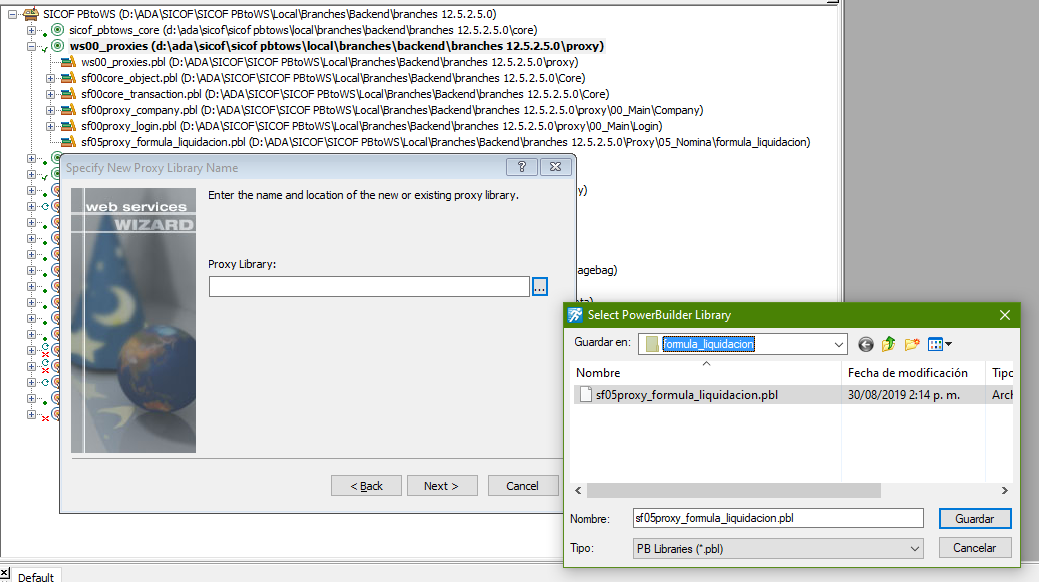Click the SICOF PBtoWS workspace icon

coord(31,13)
